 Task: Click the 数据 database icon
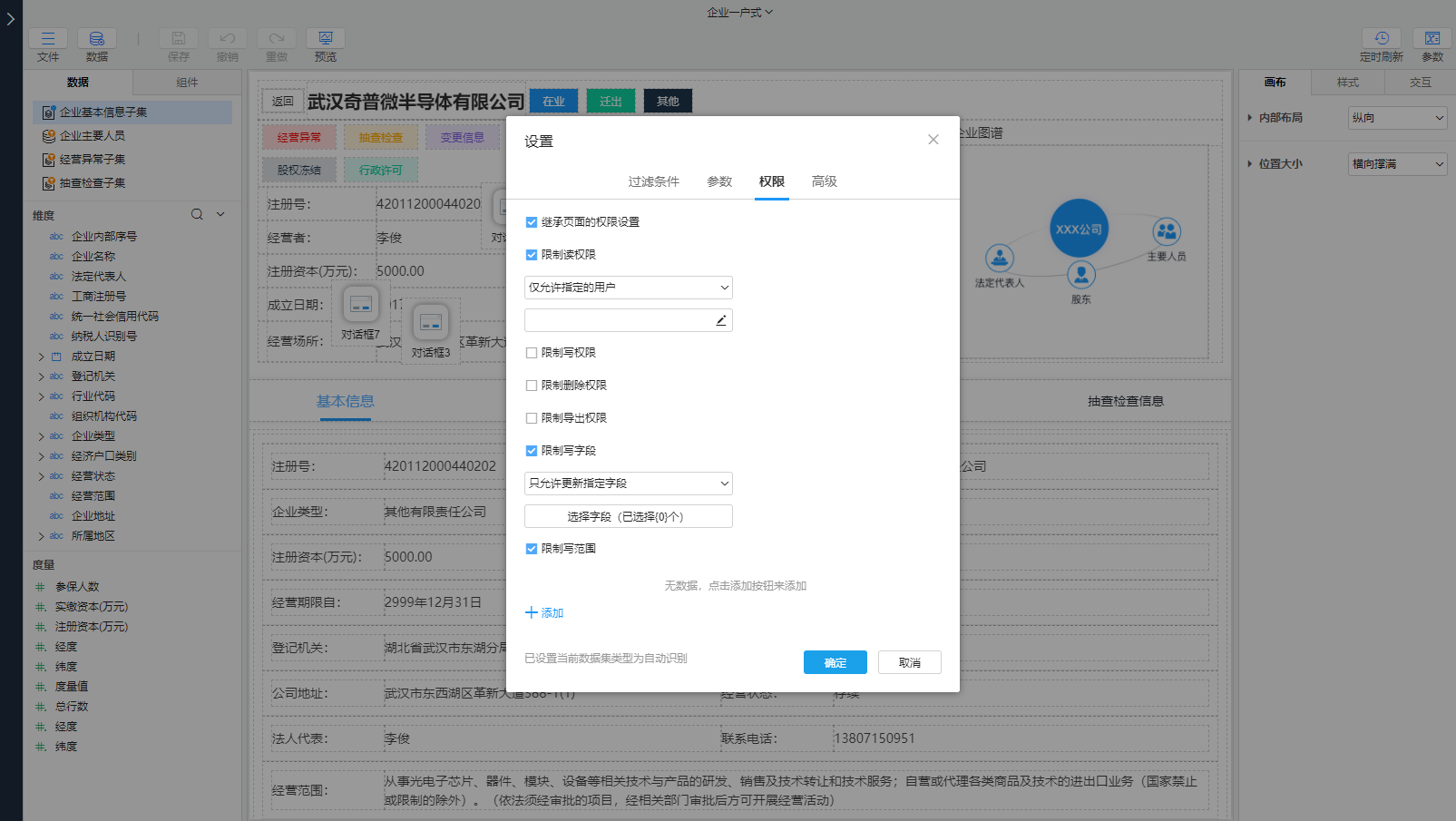point(96,38)
